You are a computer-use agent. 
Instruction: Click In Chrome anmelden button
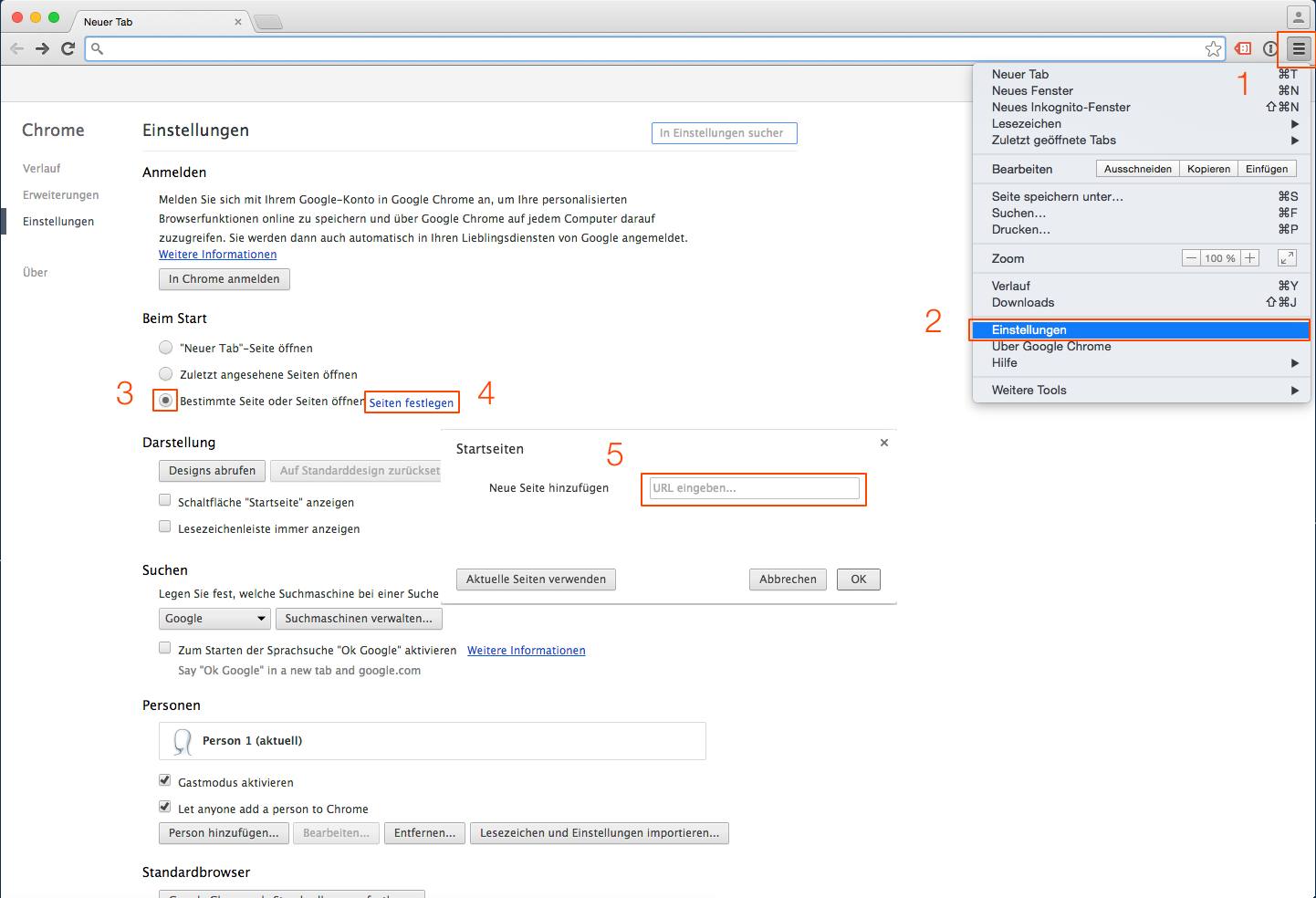(225, 279)
